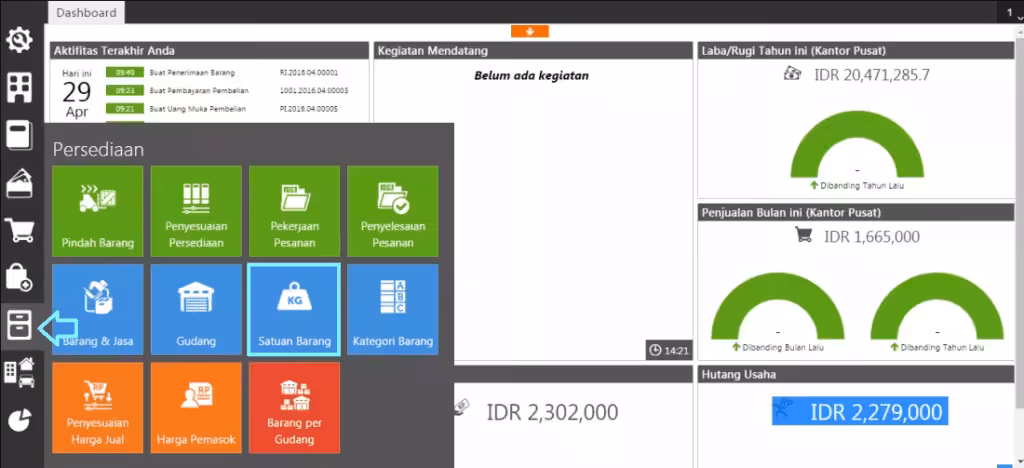Open the Pekerjaan Pesanan tile
The height and width of the screenshot is (468, 1024).
294,211
